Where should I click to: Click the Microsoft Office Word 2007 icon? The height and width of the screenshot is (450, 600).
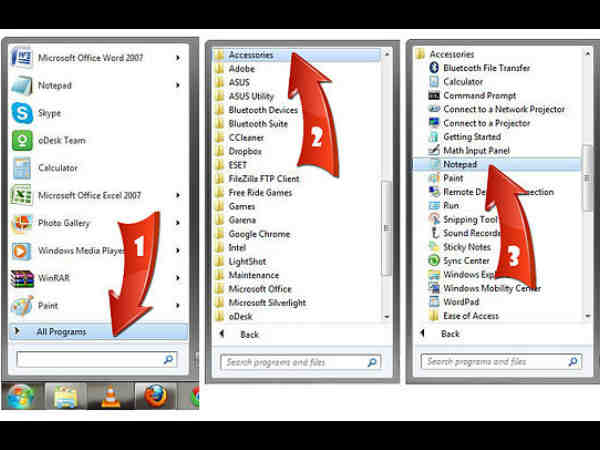click(x=21, y=58)
